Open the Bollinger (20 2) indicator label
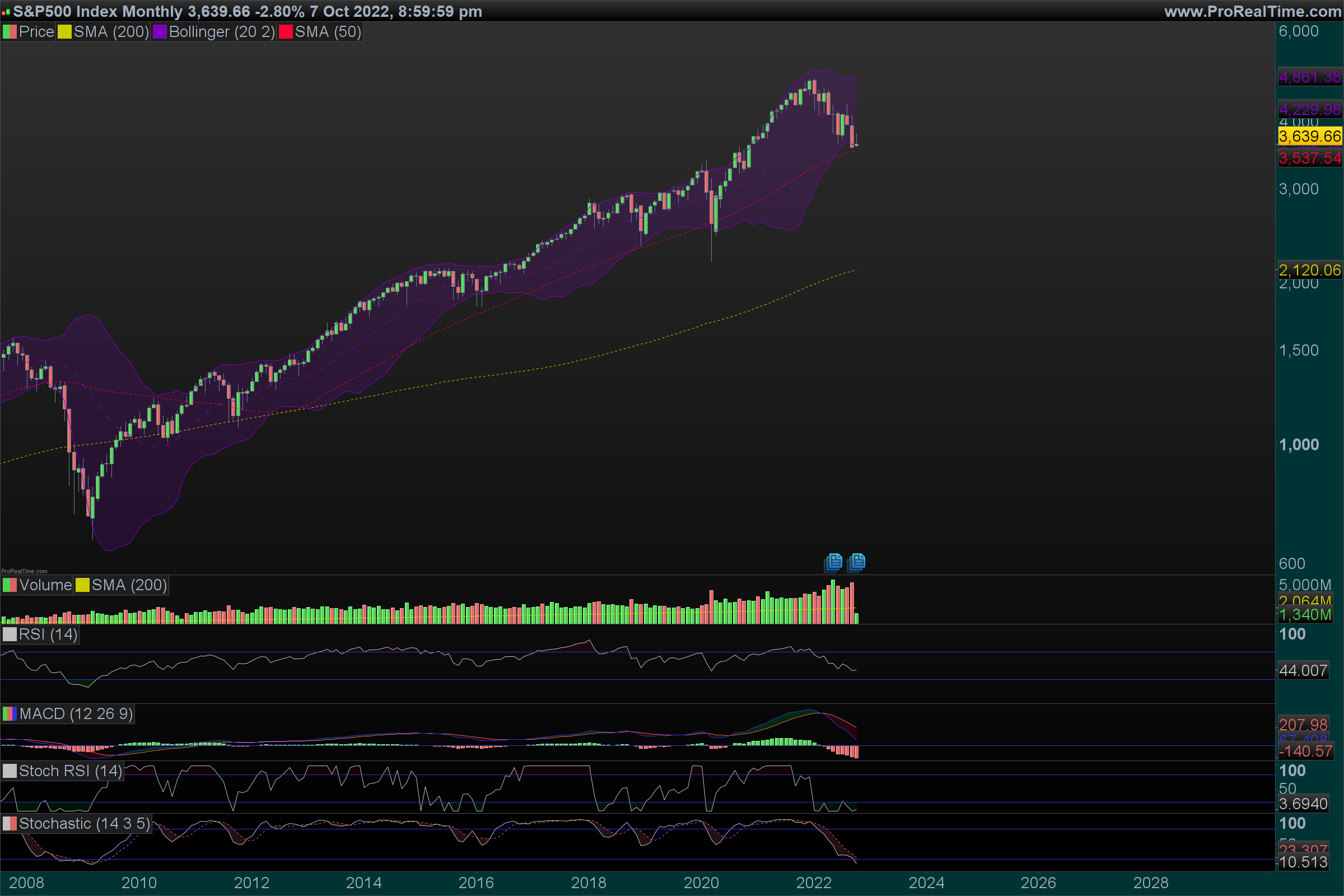The height and width of the screenshot is (896, 1344). [222, 32]
